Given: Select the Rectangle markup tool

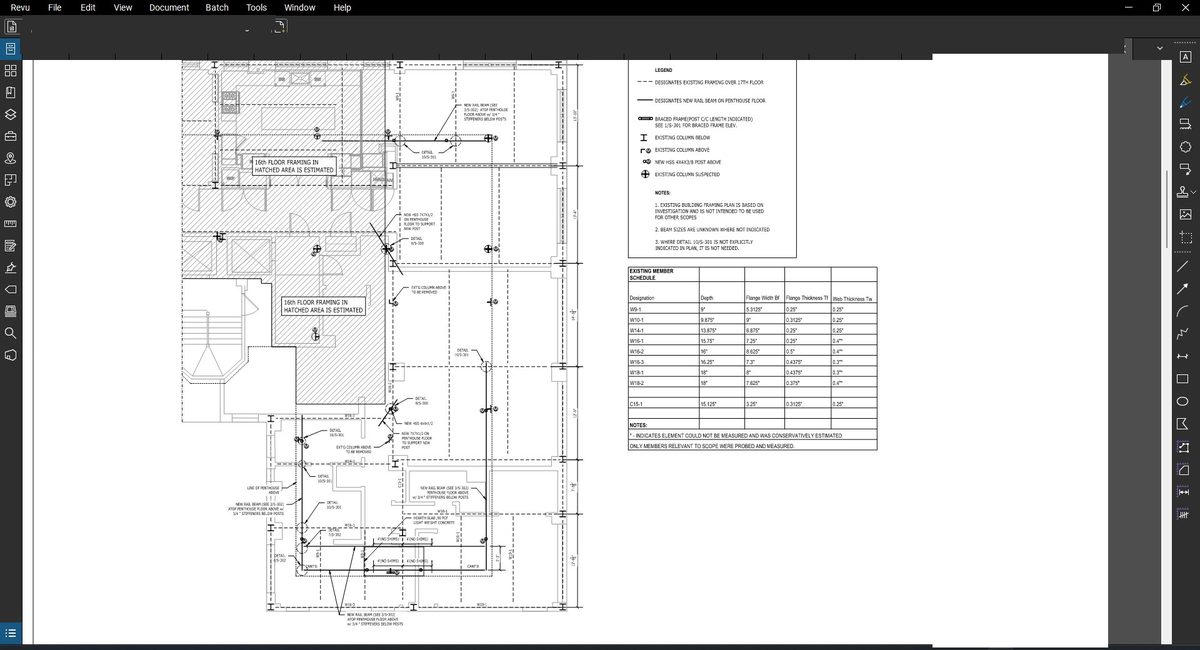Looking at the screenshot, I should [x=1185, y=379].
